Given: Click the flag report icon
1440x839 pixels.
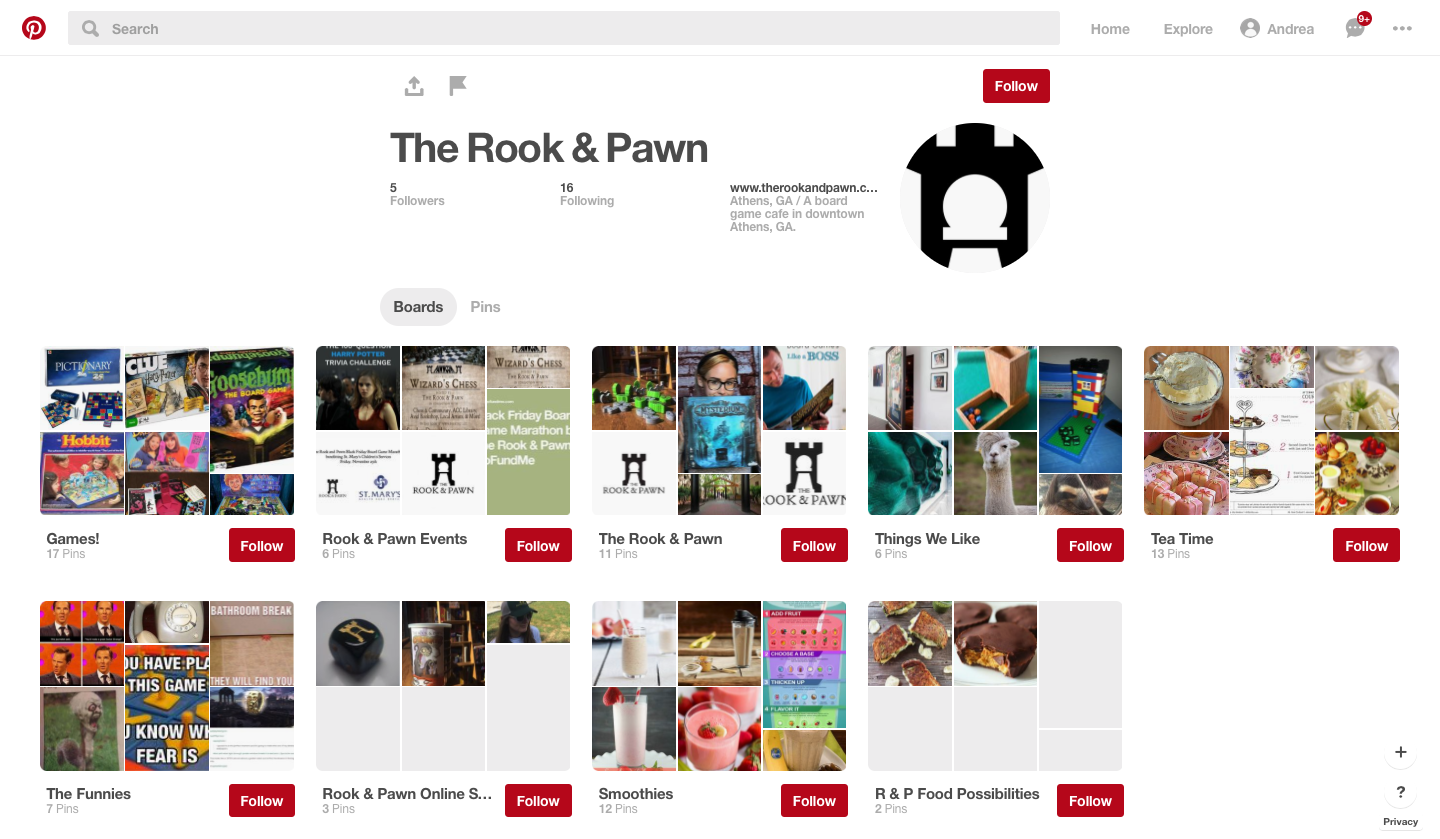Looking at the screenshot, I should (458, 86).
